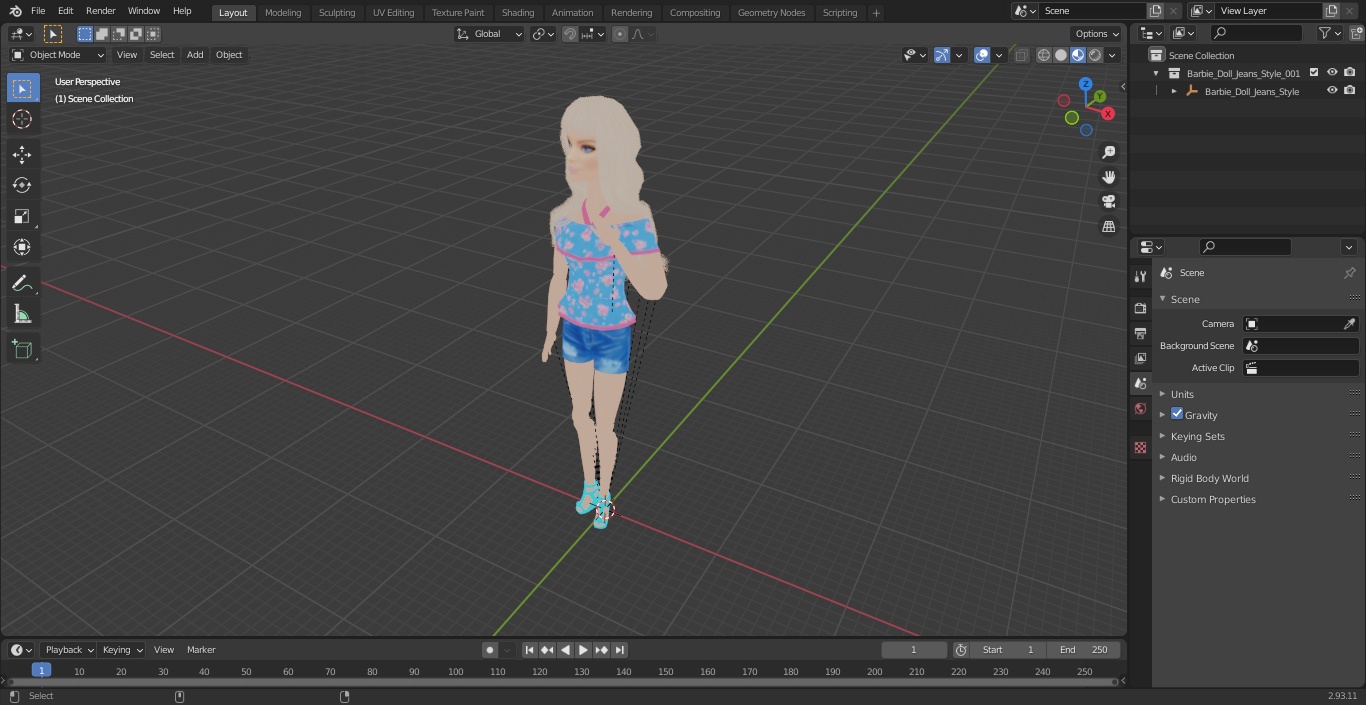Open the Options dropdown
This screenshot has height=705, width=1366.
1096,34
